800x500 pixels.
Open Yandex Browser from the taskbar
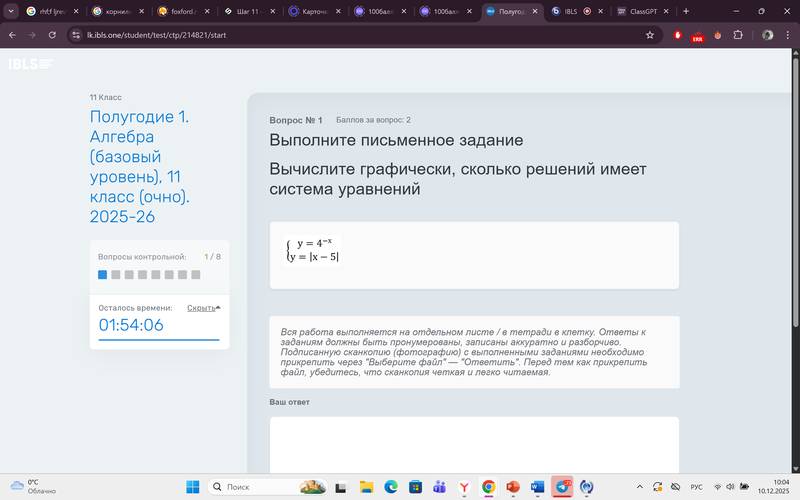click(464, 486)
